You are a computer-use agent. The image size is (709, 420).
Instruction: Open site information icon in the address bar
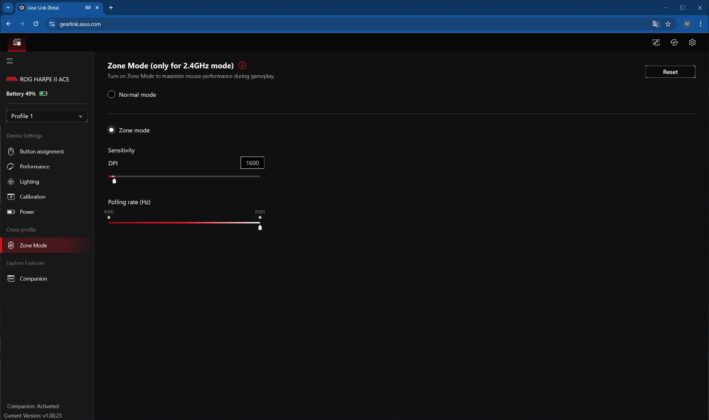click(52, 24)
